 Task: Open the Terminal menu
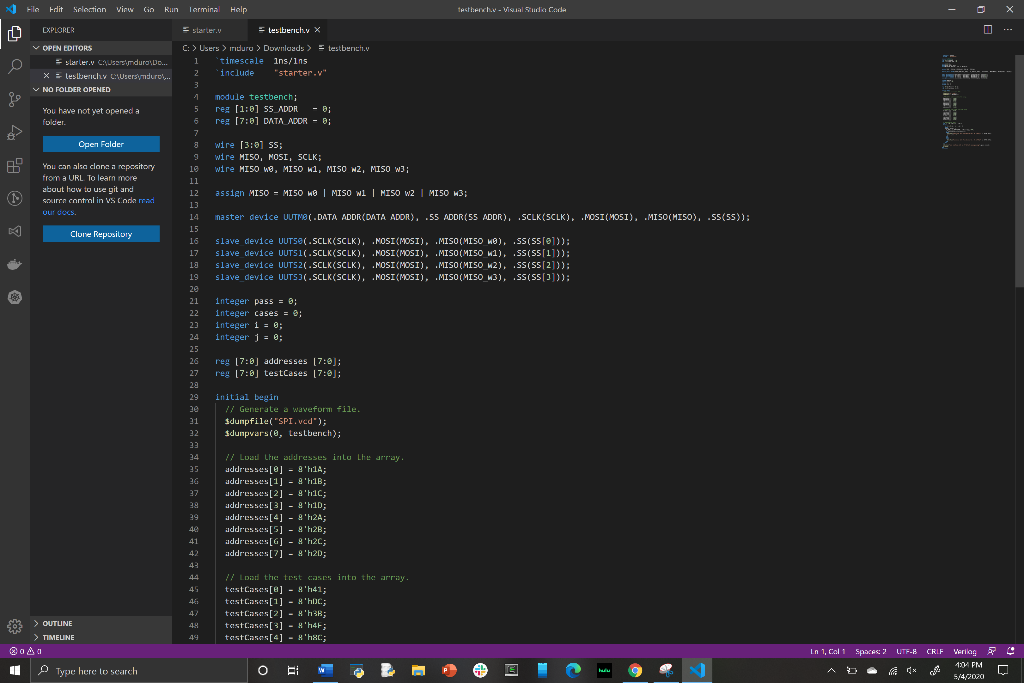[206, 9]
